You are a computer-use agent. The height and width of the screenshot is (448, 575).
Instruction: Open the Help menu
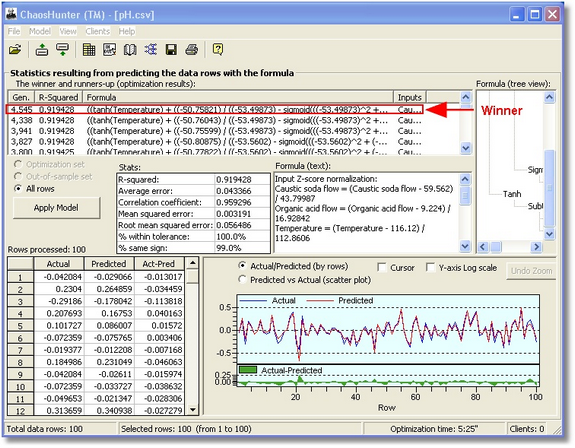pyautogui.click(x=127, y=32)
